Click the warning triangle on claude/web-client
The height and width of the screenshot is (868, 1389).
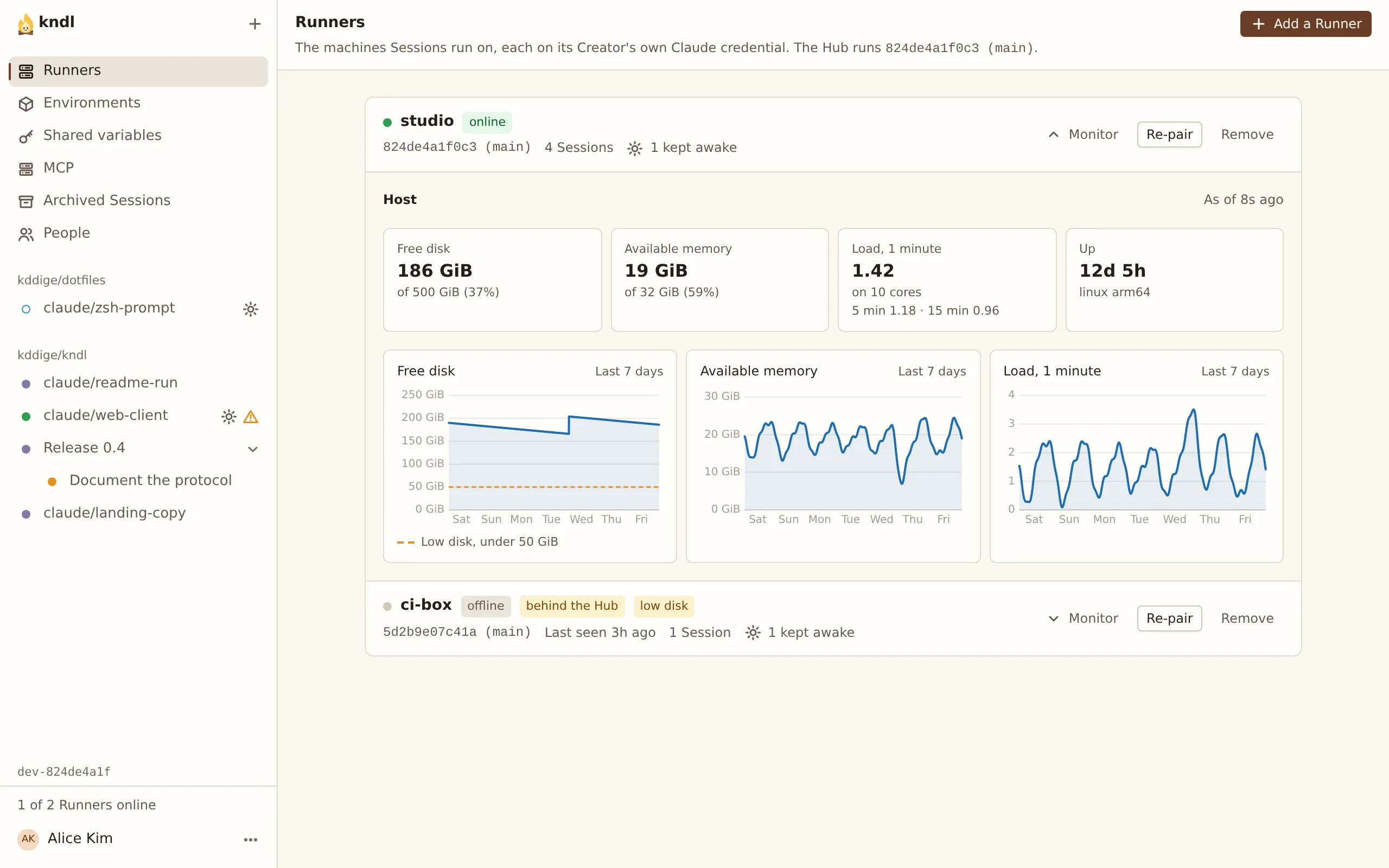click(x=251, y=417)
